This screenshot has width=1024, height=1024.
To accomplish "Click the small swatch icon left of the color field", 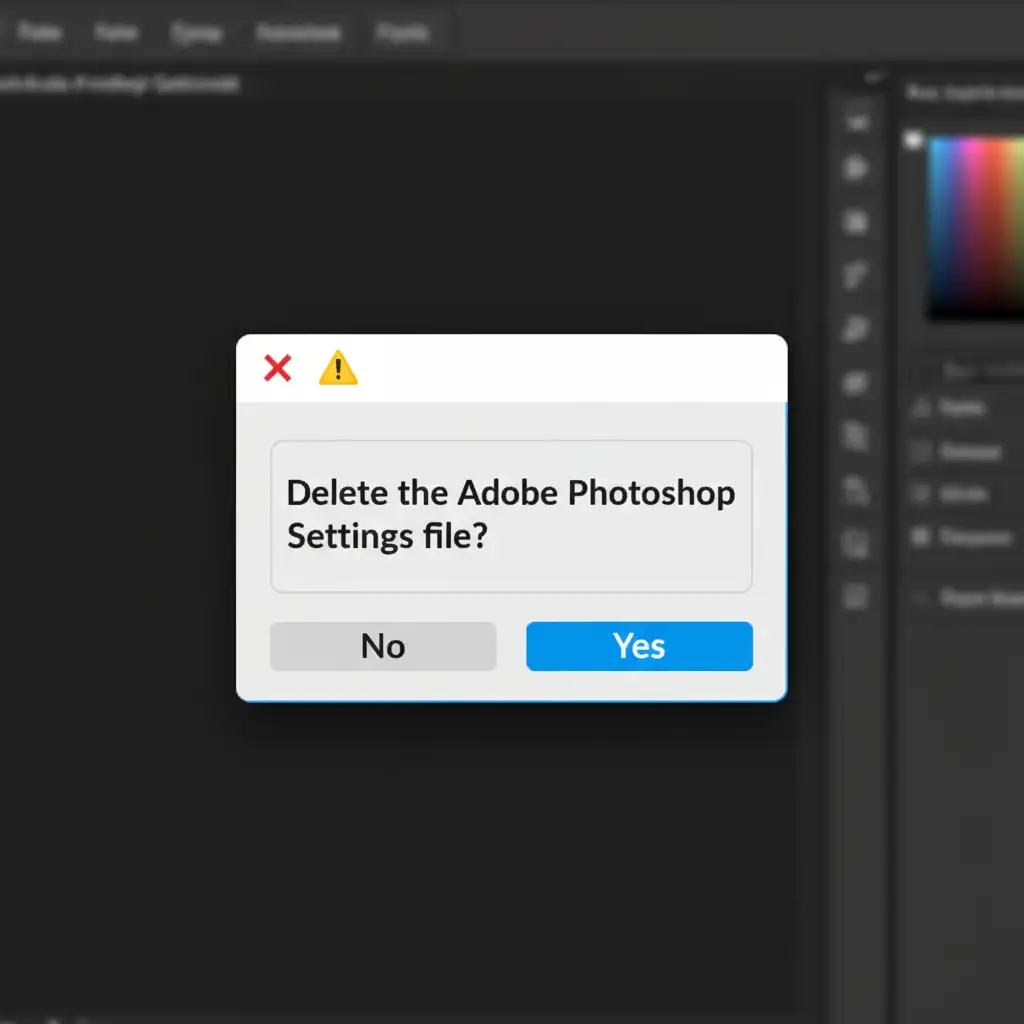I will [913, 141].
